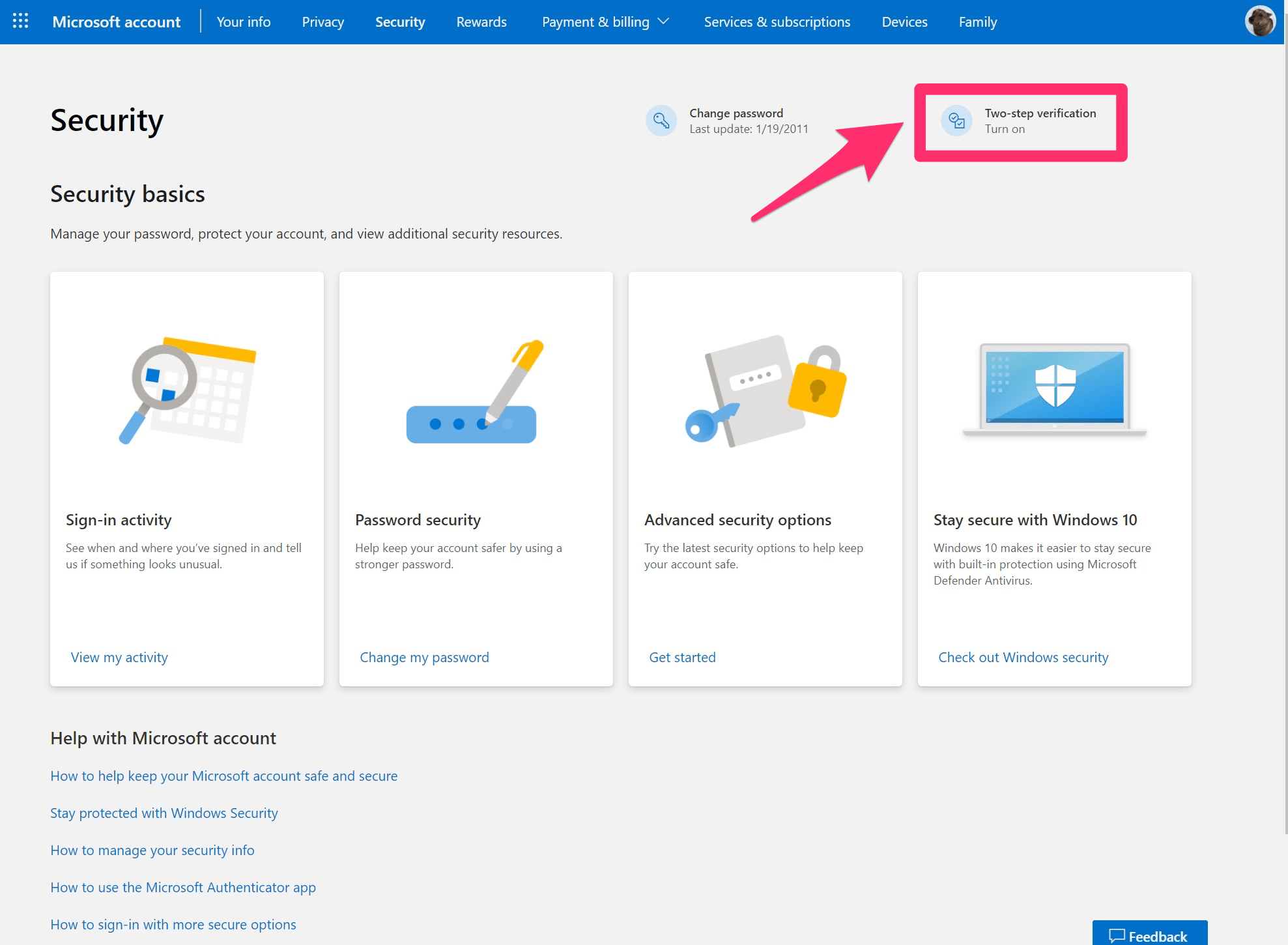Click the Security basics heading
The width and height of the screenshot is (1288, 945).
(128, 194)
